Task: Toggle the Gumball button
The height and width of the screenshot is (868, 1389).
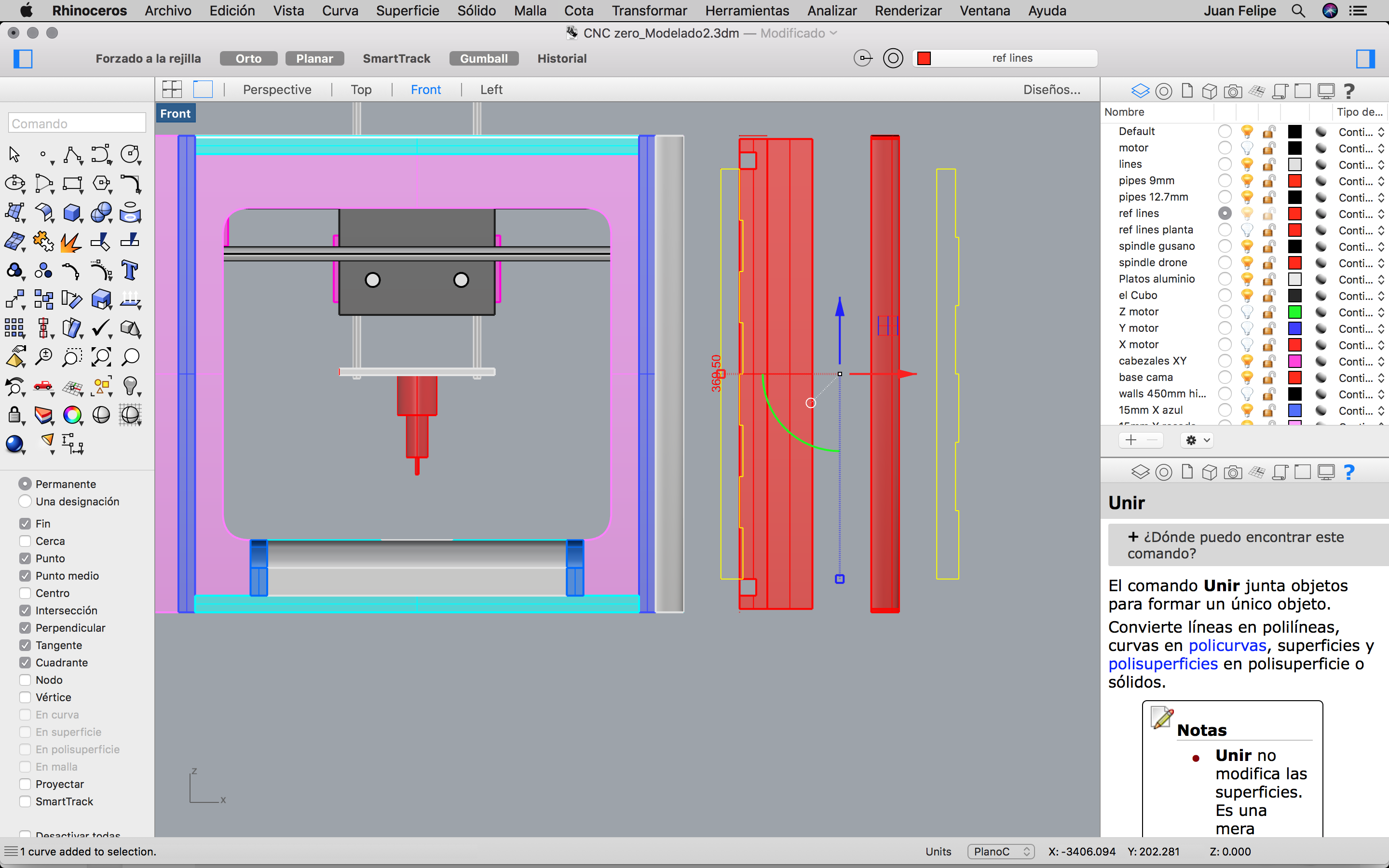Action: [x=483, y=58]
